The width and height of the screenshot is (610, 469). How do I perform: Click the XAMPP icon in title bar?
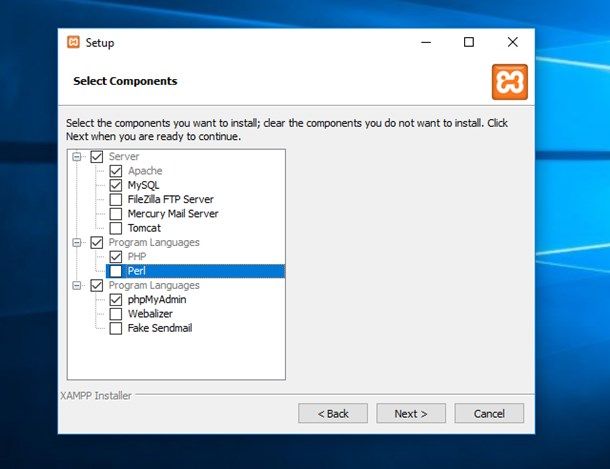73,42
